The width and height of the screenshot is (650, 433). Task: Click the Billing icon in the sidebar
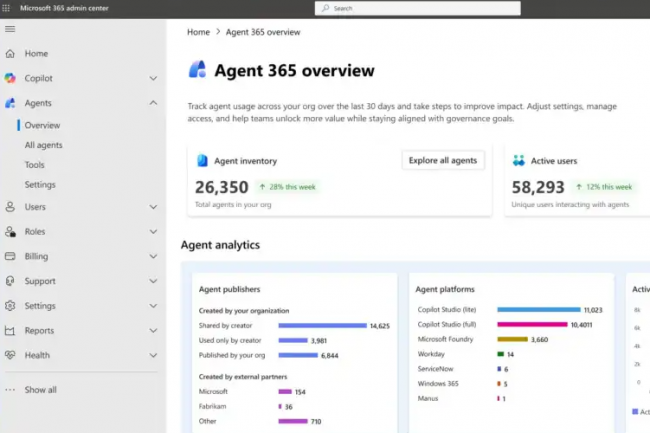coord(10,256)
